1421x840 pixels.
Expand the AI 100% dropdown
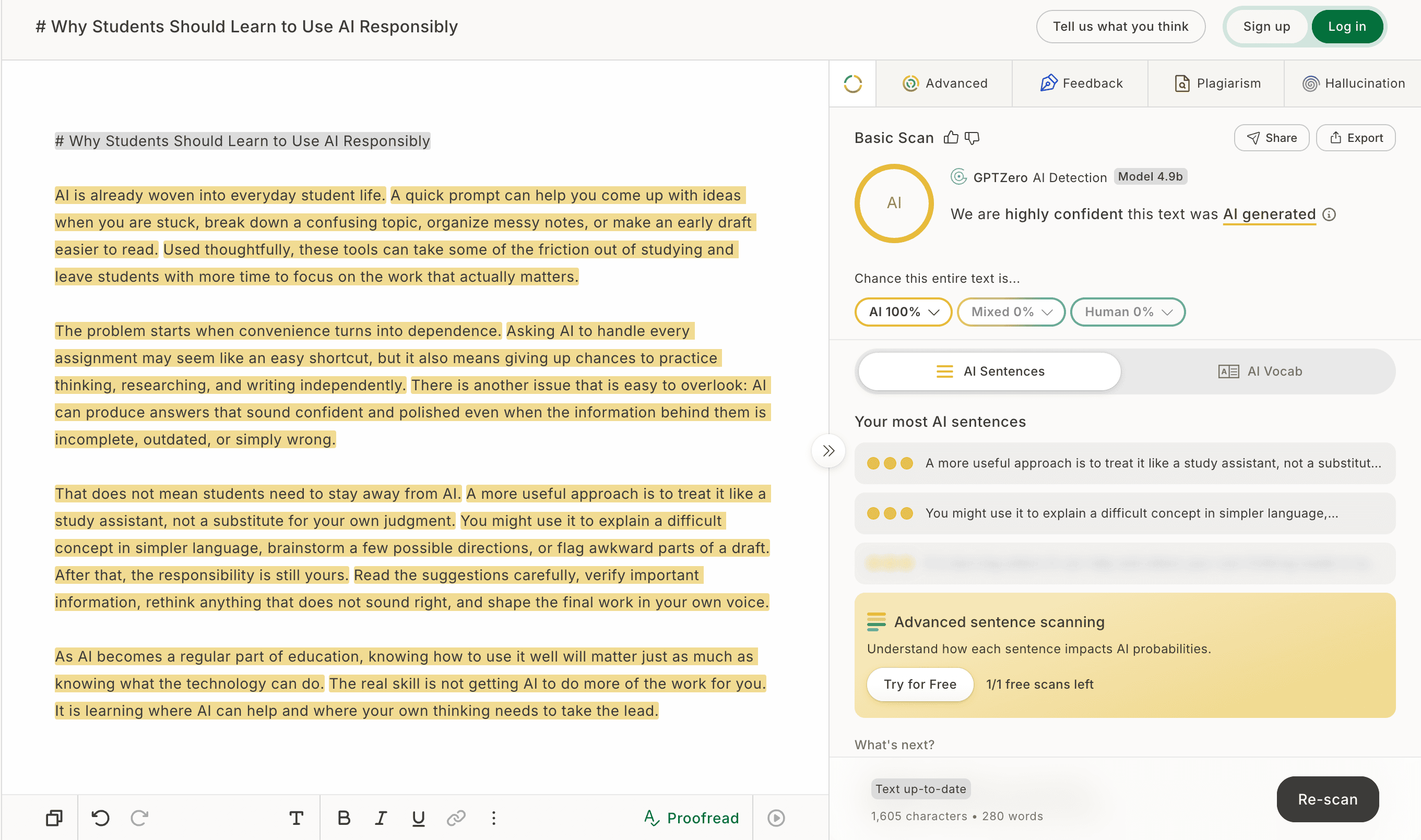tap(903, 312)
